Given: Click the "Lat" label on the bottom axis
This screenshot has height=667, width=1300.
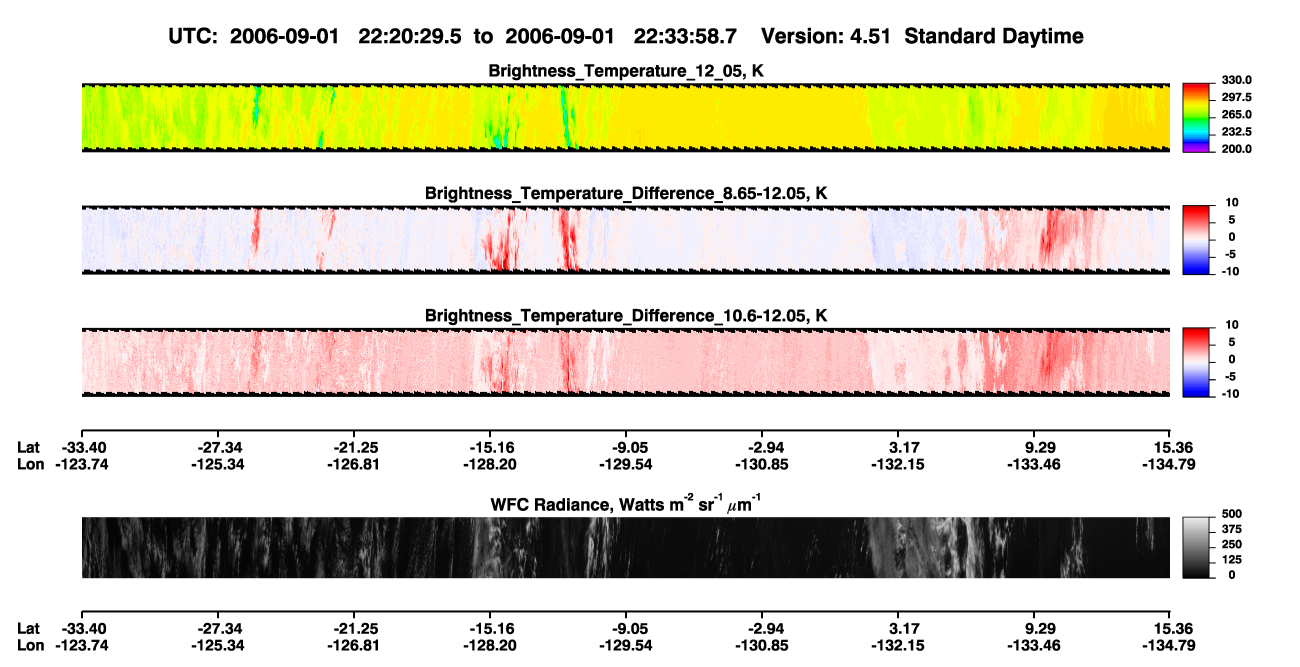Looking at the screenshot, I should (x=29, y=628).
